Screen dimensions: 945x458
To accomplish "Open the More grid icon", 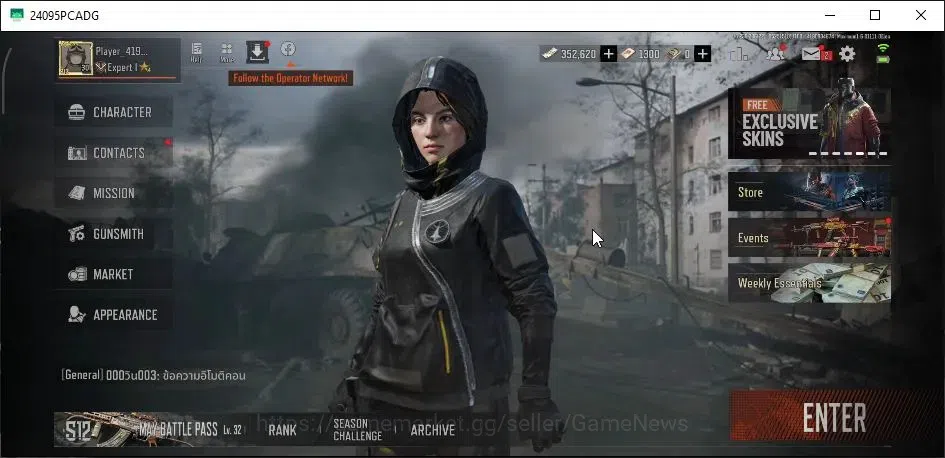I will coord(227,52).
